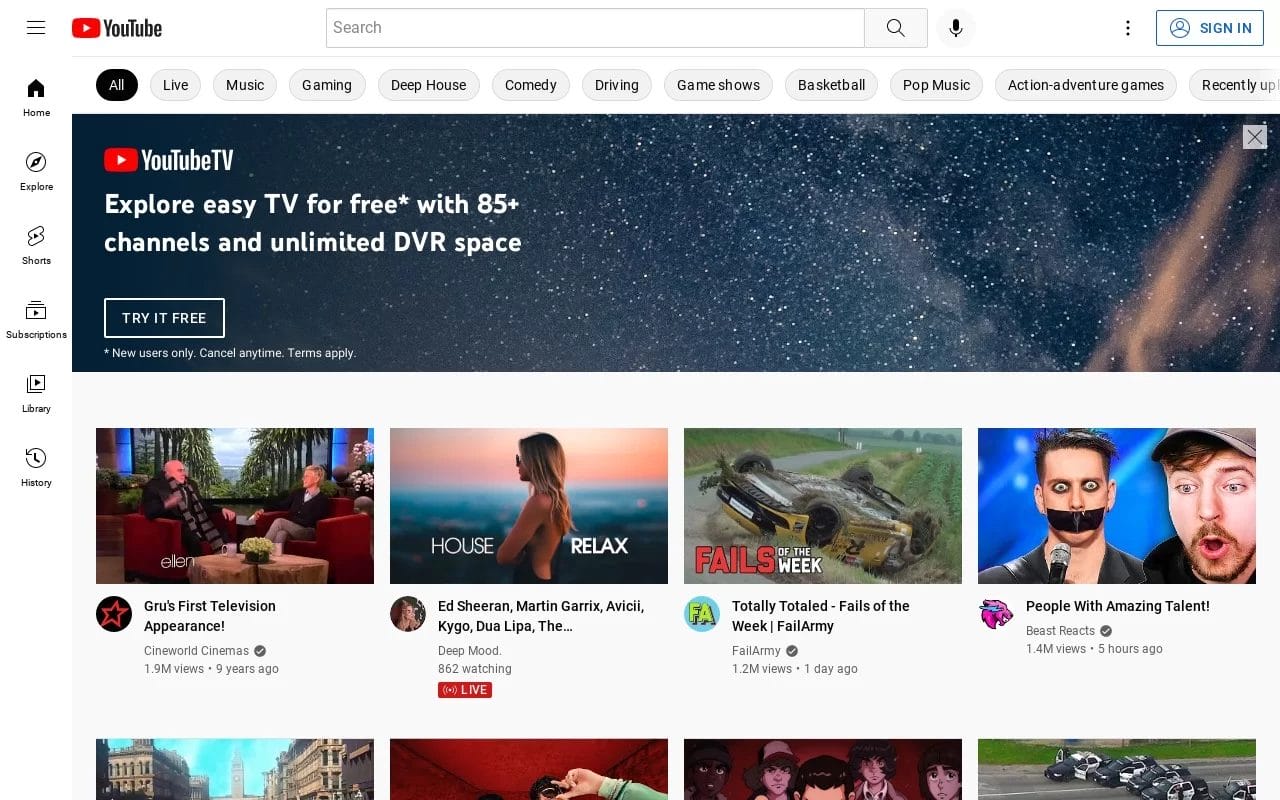Screen dimensions: 1280x800
Task: Select the Live category chip
Action: [175, 85]
